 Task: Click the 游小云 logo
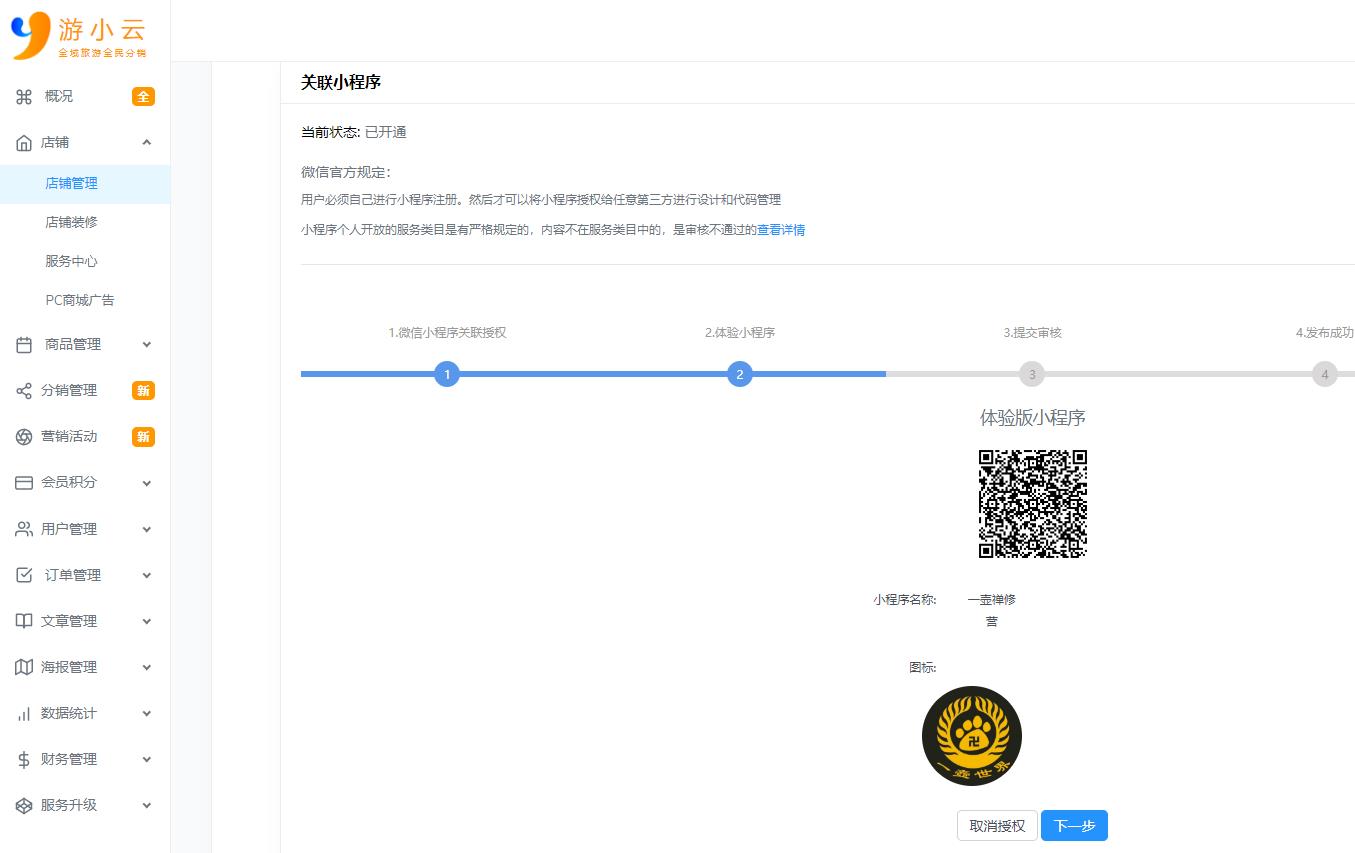[79, 35]
